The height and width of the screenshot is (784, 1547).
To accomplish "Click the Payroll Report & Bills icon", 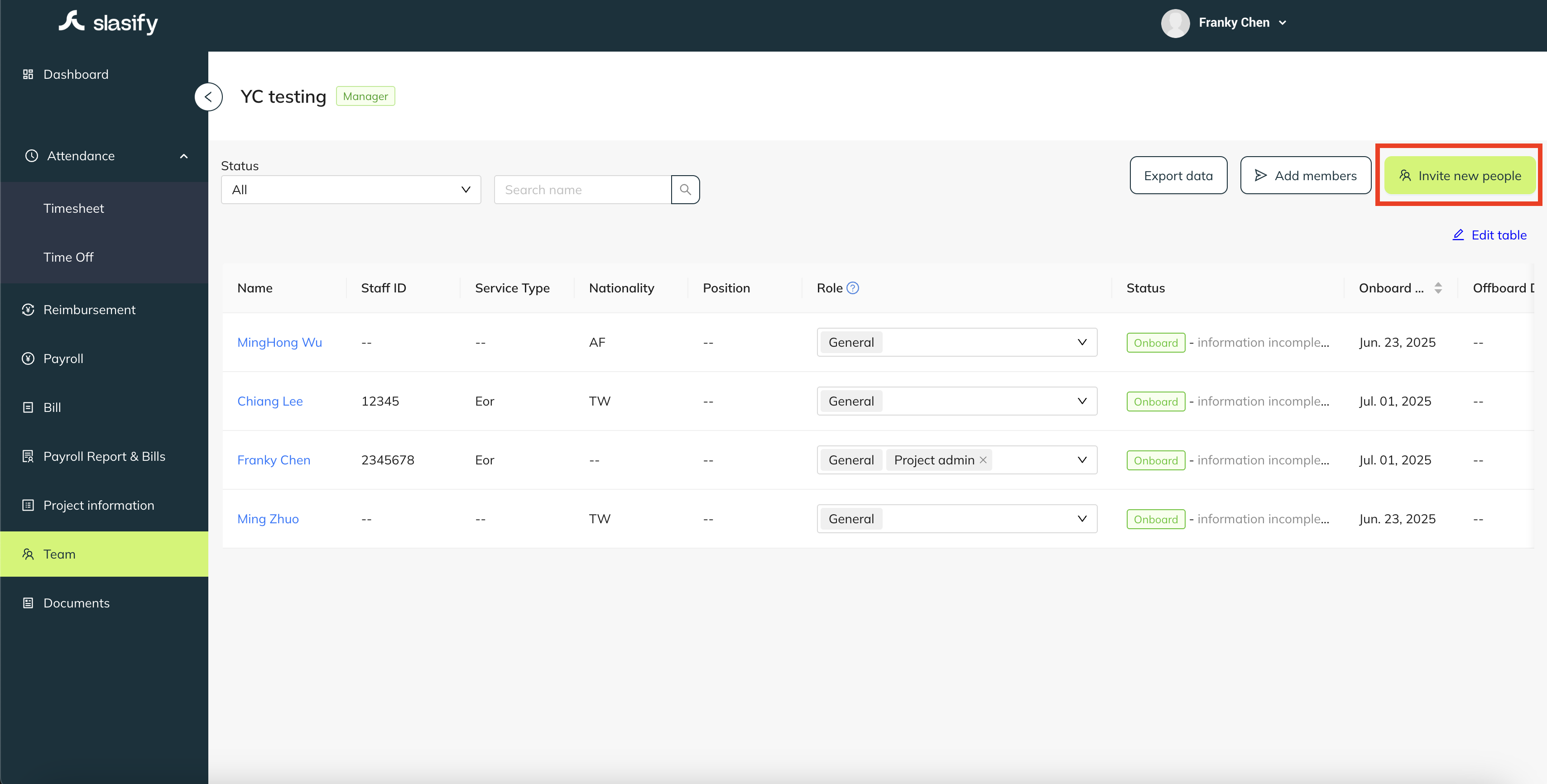I will [x=28, y=456].
